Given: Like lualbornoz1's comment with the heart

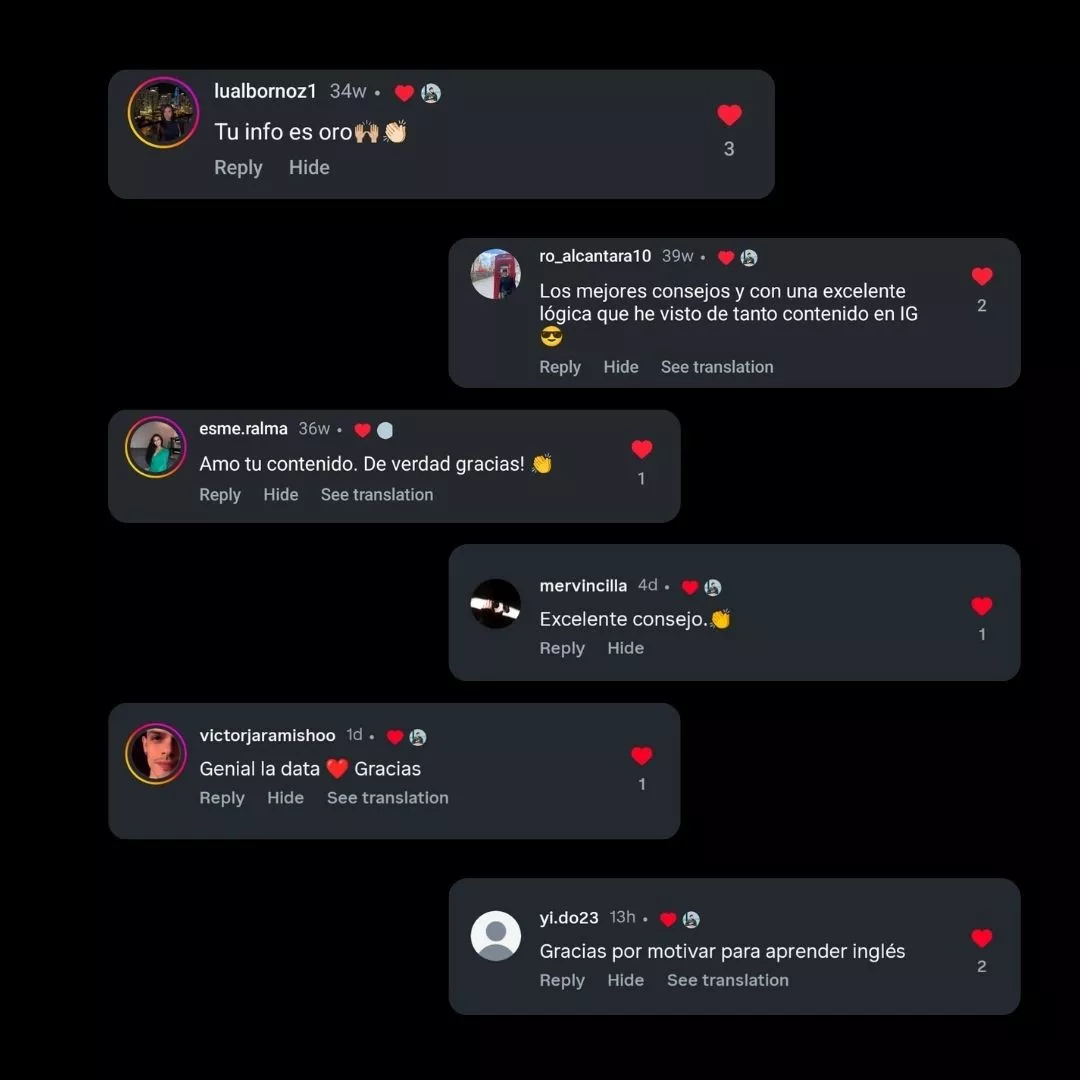Looking at the screenshot, I should click(729, 114).
